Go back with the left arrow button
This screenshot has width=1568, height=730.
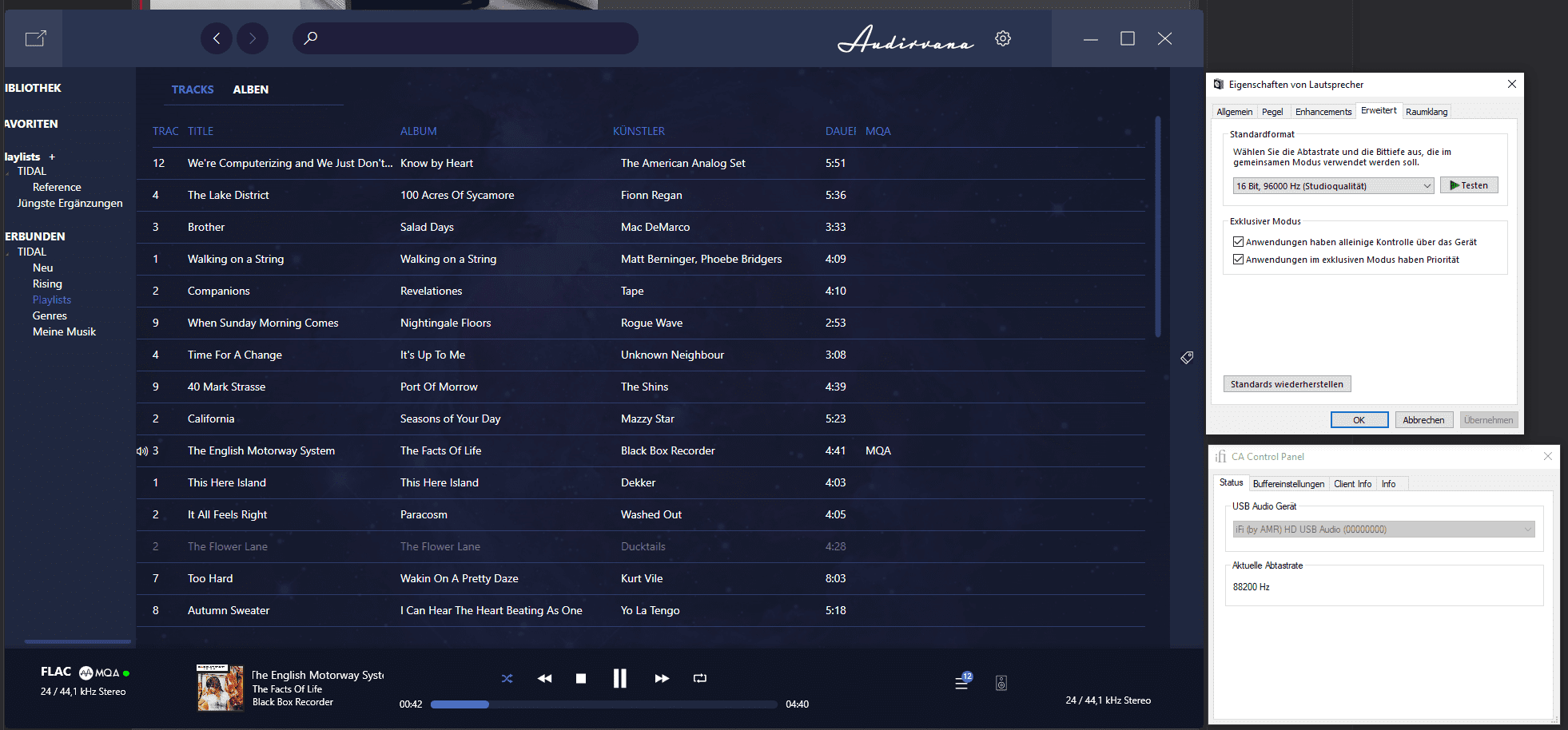217,38
